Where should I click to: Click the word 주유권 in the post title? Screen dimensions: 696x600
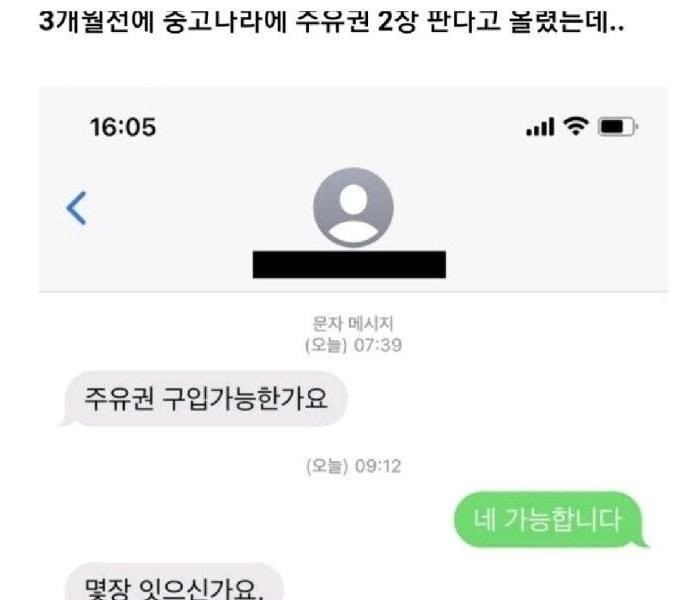coord(332,21)
